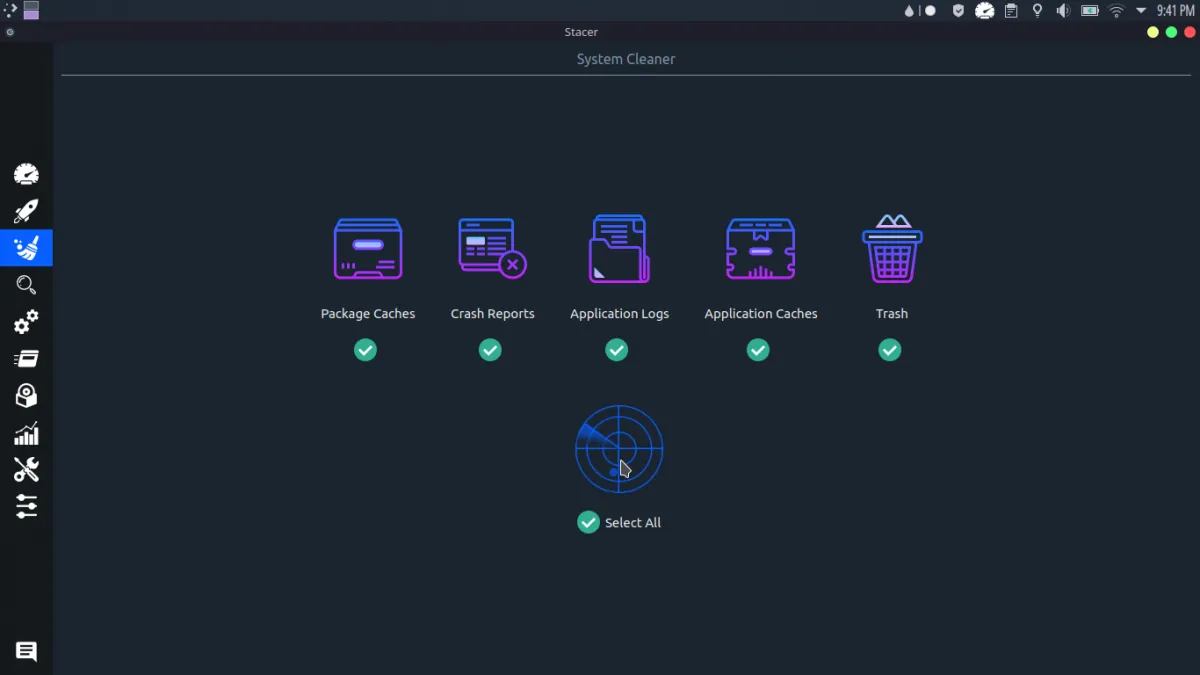Toggle the Application Logs checkbox
The image size is (1200, 675).
(616, 350)
